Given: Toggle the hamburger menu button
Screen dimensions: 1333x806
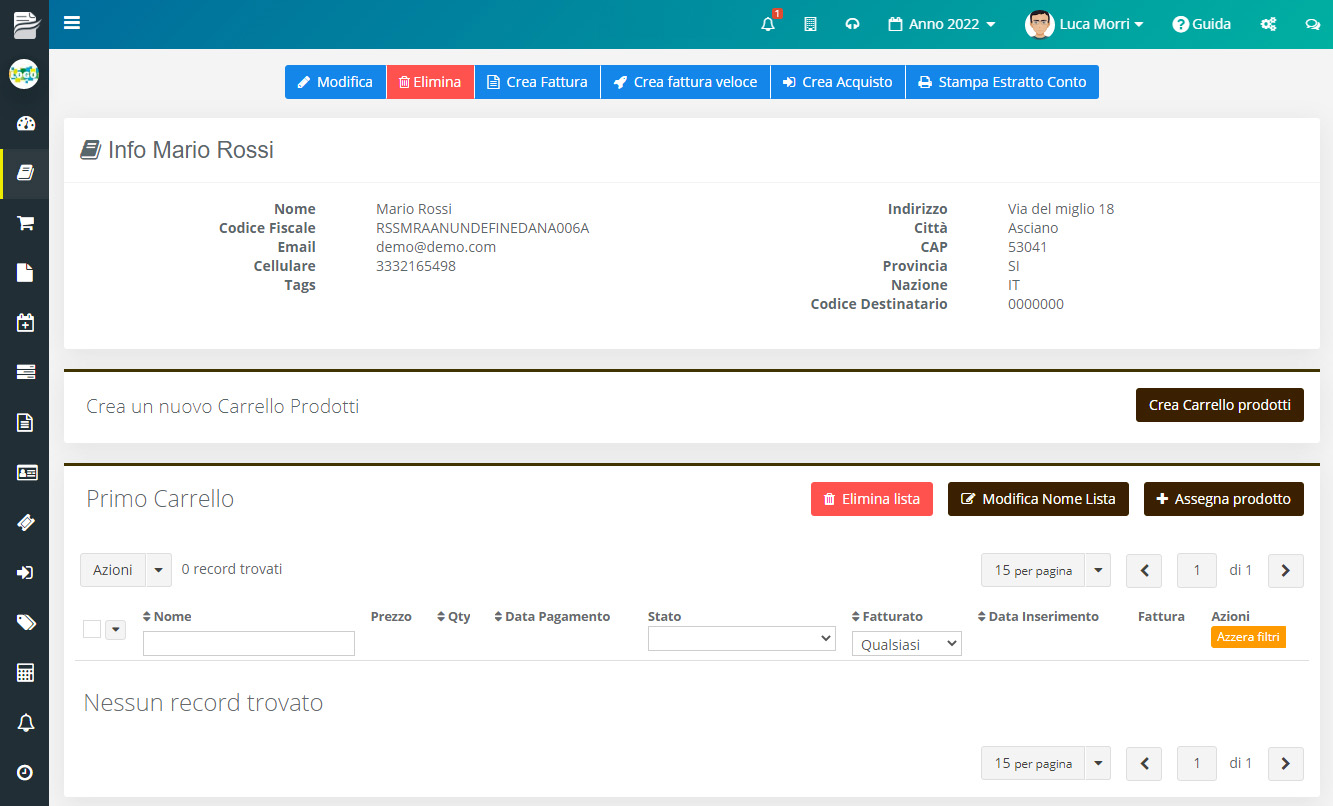Looking at the screenshot, I should click(x=72, y=23).
